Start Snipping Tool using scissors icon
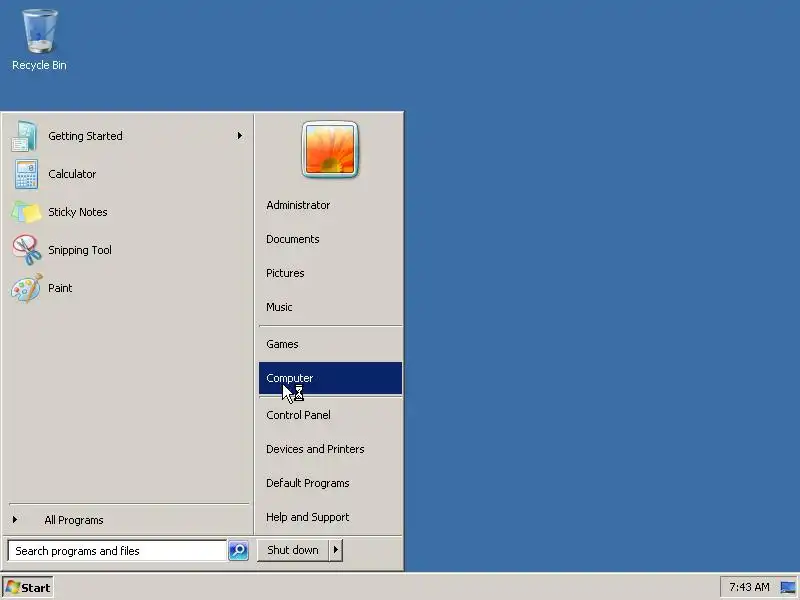 tap(27, 250)
